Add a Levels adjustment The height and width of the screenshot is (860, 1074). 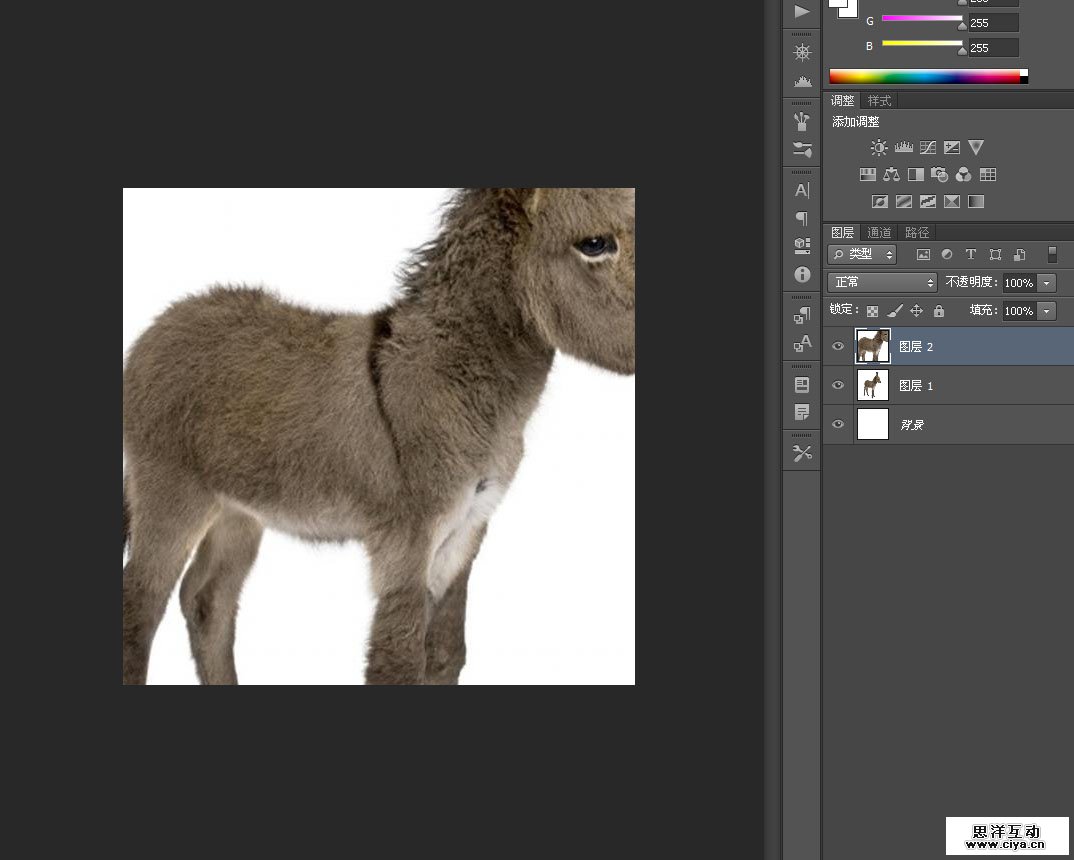[903, 147]
